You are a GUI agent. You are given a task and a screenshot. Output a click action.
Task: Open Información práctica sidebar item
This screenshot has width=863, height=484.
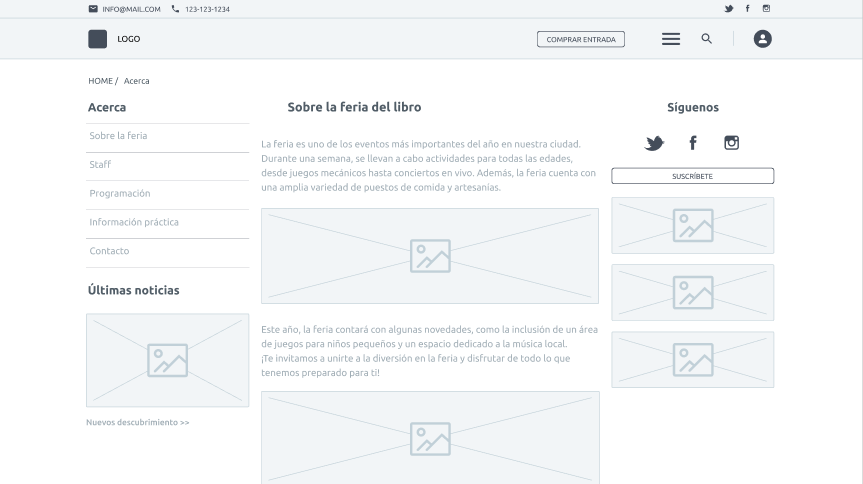(x=167, y=224)
